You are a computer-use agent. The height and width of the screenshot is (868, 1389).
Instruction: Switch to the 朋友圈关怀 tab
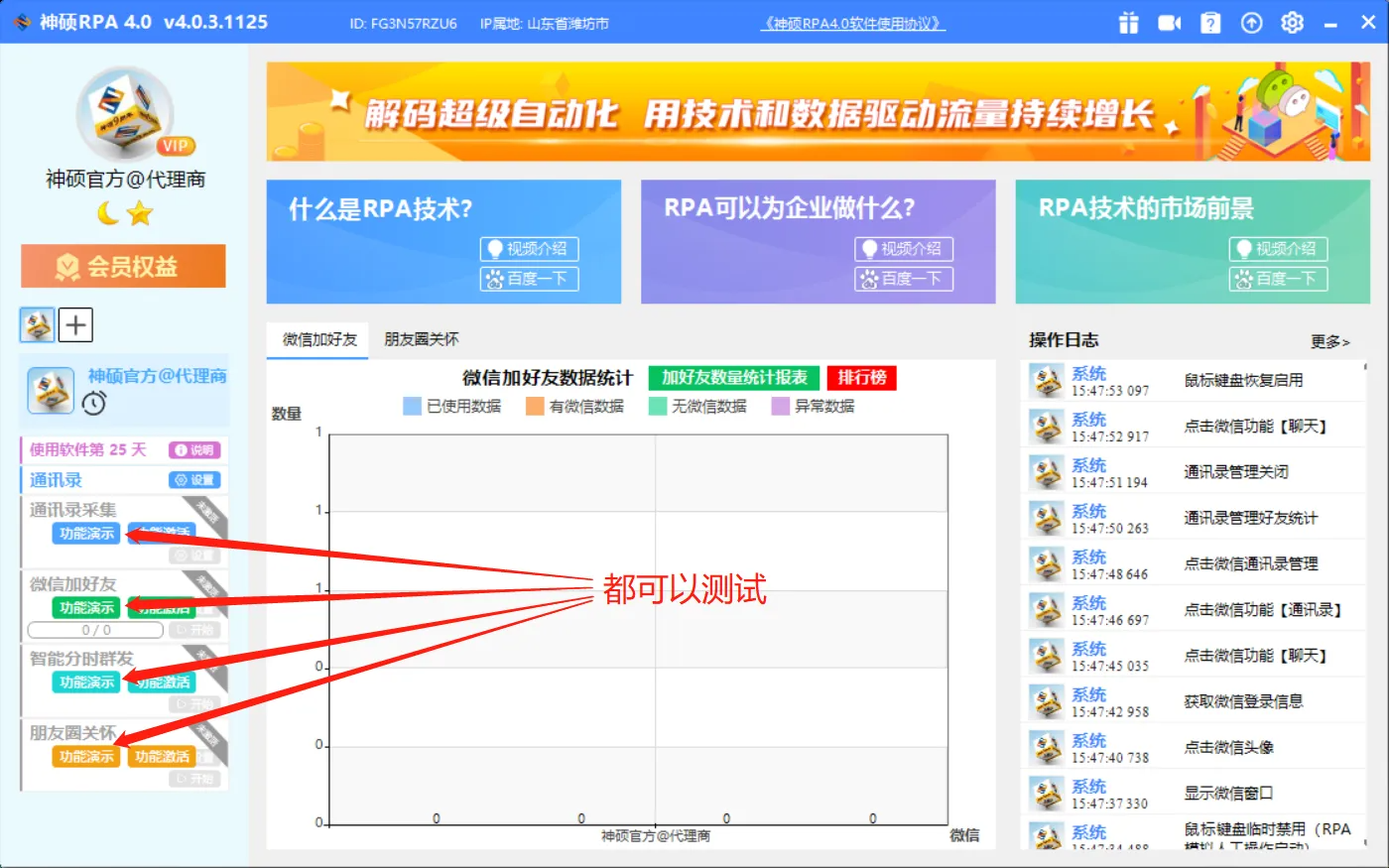point(422,339)
